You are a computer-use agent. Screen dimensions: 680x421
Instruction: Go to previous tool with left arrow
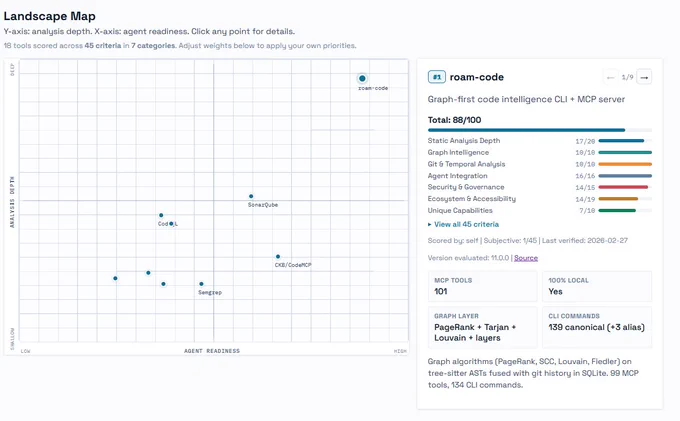click(x=611, y=77)
